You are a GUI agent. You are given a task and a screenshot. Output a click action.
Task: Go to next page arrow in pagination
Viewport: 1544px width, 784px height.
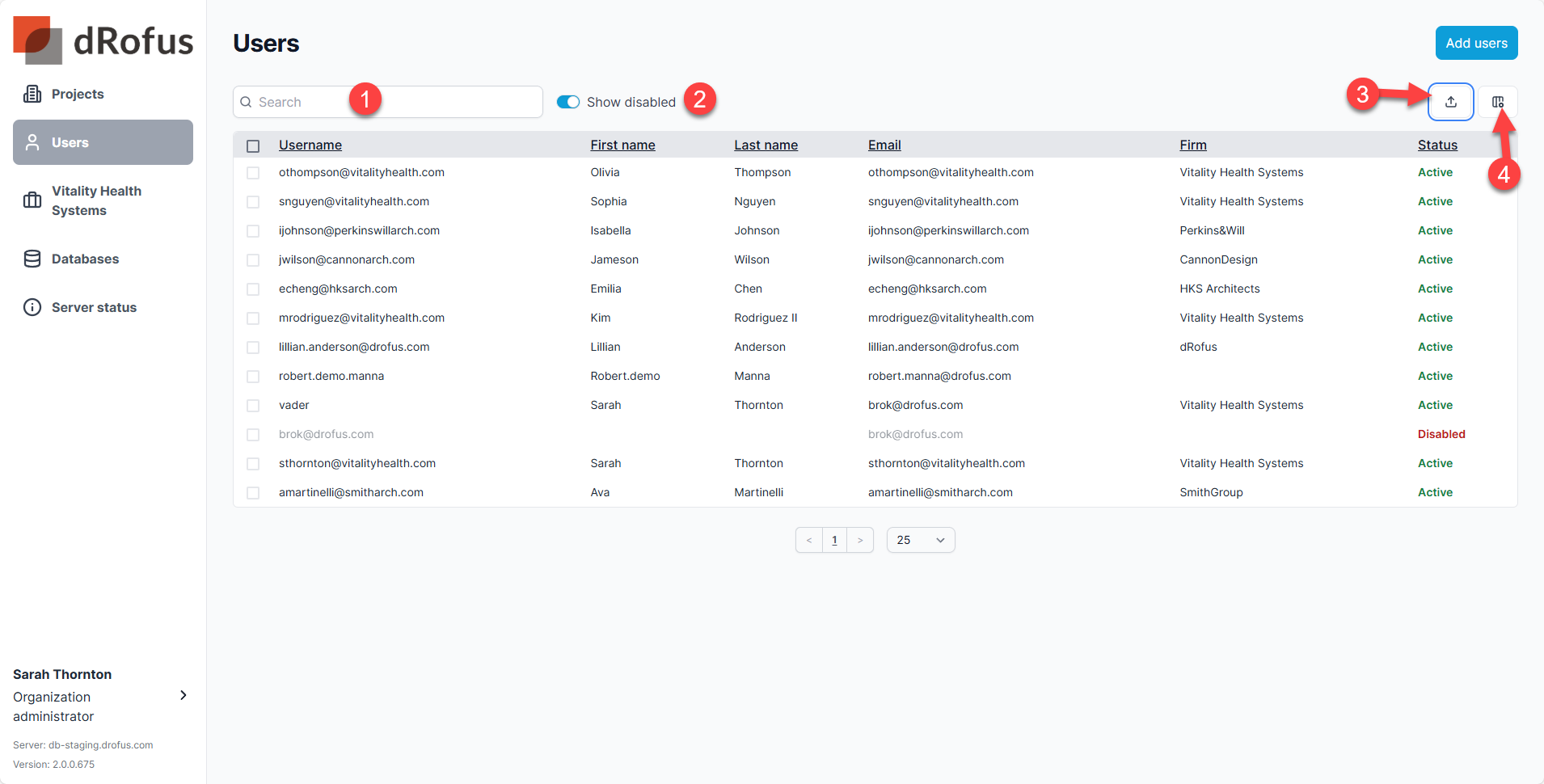coord(860,540)
